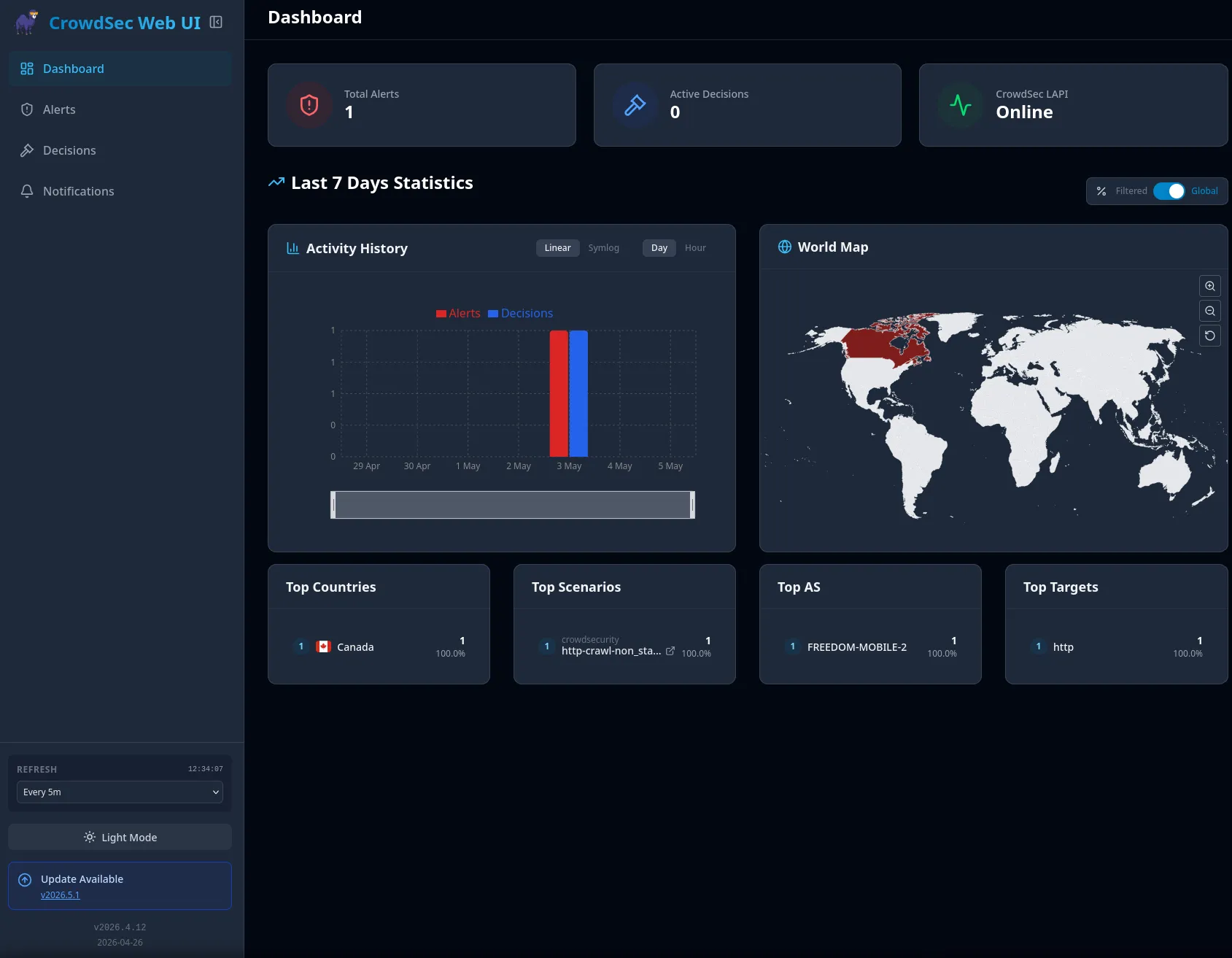Click the red Alerts bar for 3 May
The image size is (1232, 958).
click(559, 393)
